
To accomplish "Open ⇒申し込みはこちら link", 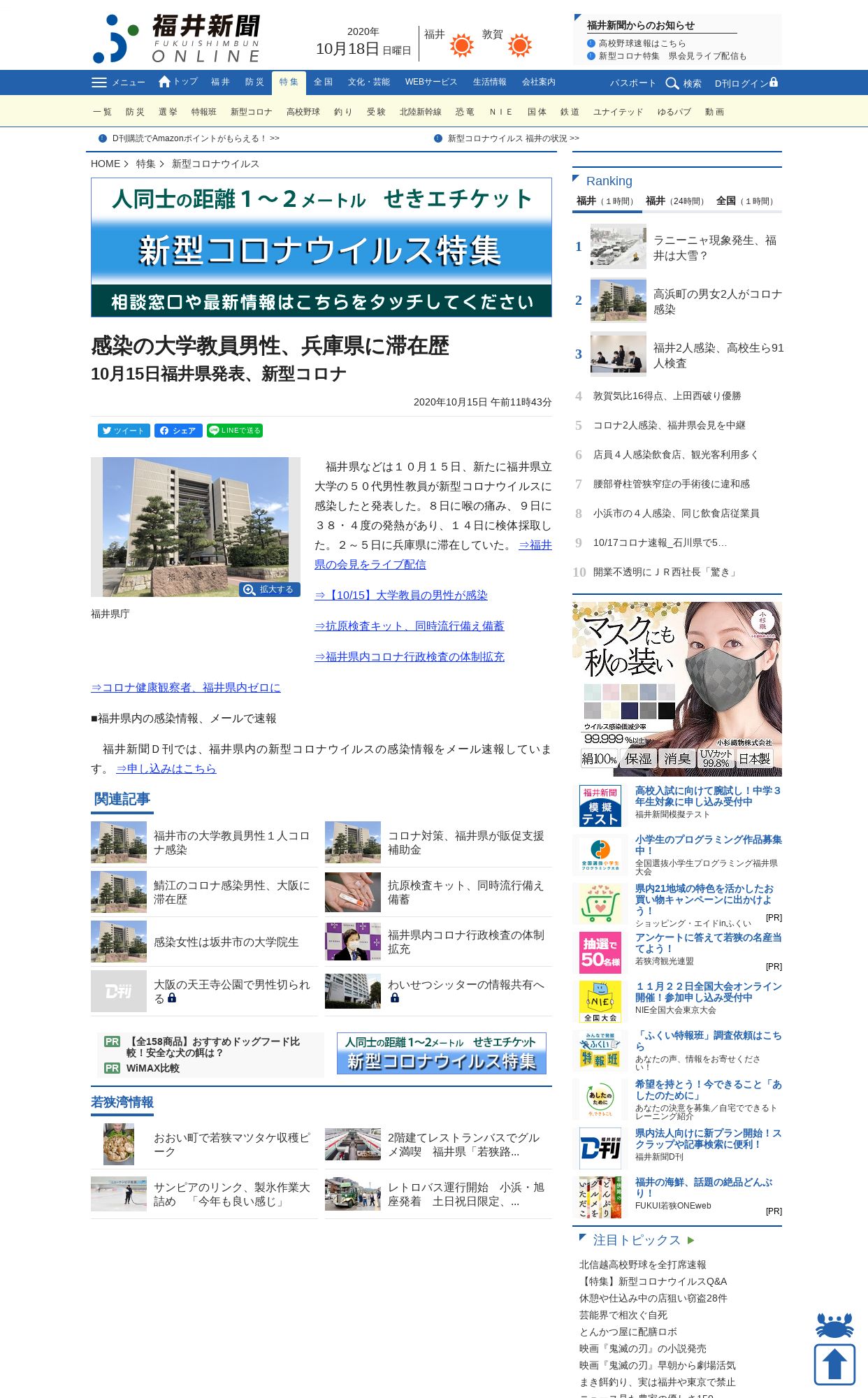I will pyautogui.click(x=166, y=768).
